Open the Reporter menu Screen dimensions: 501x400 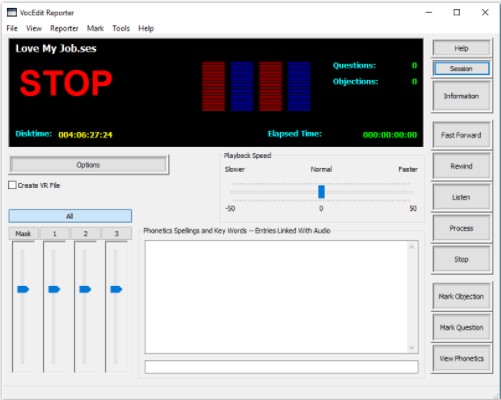point(64,28)
